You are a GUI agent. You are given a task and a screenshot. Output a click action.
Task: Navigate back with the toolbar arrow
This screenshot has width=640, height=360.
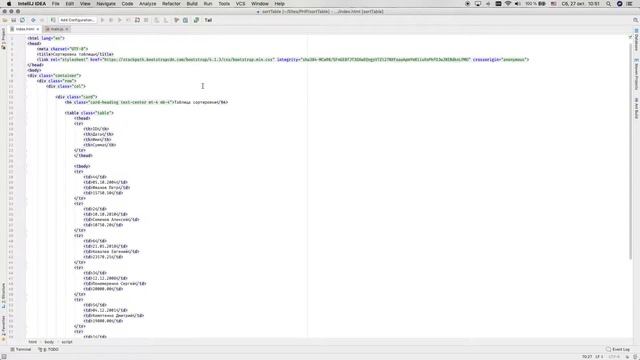pos(33,20)
